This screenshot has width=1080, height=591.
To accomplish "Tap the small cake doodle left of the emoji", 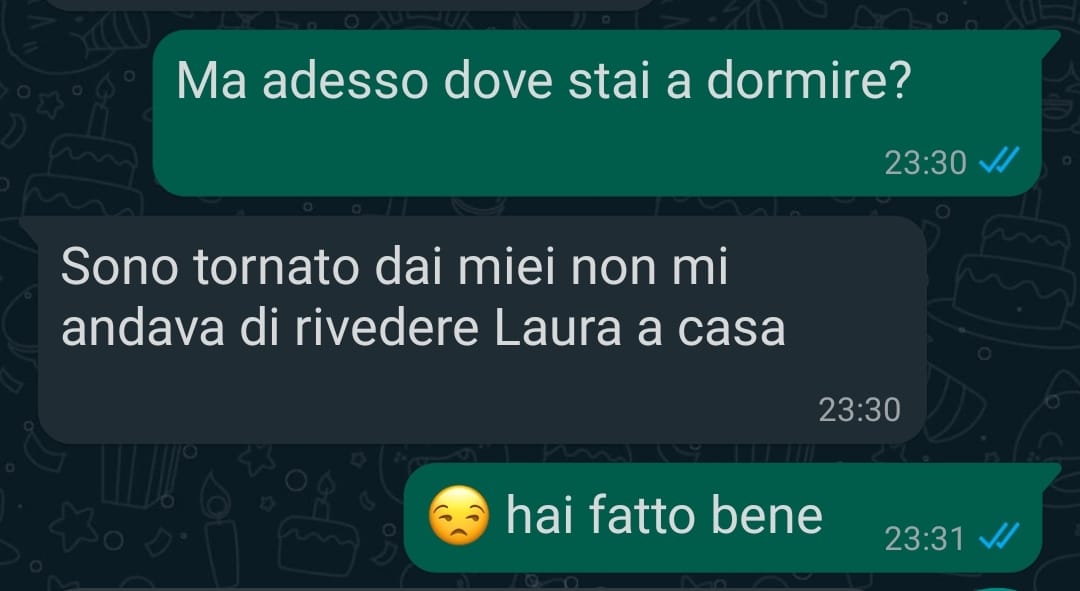I will pos(319,530).
